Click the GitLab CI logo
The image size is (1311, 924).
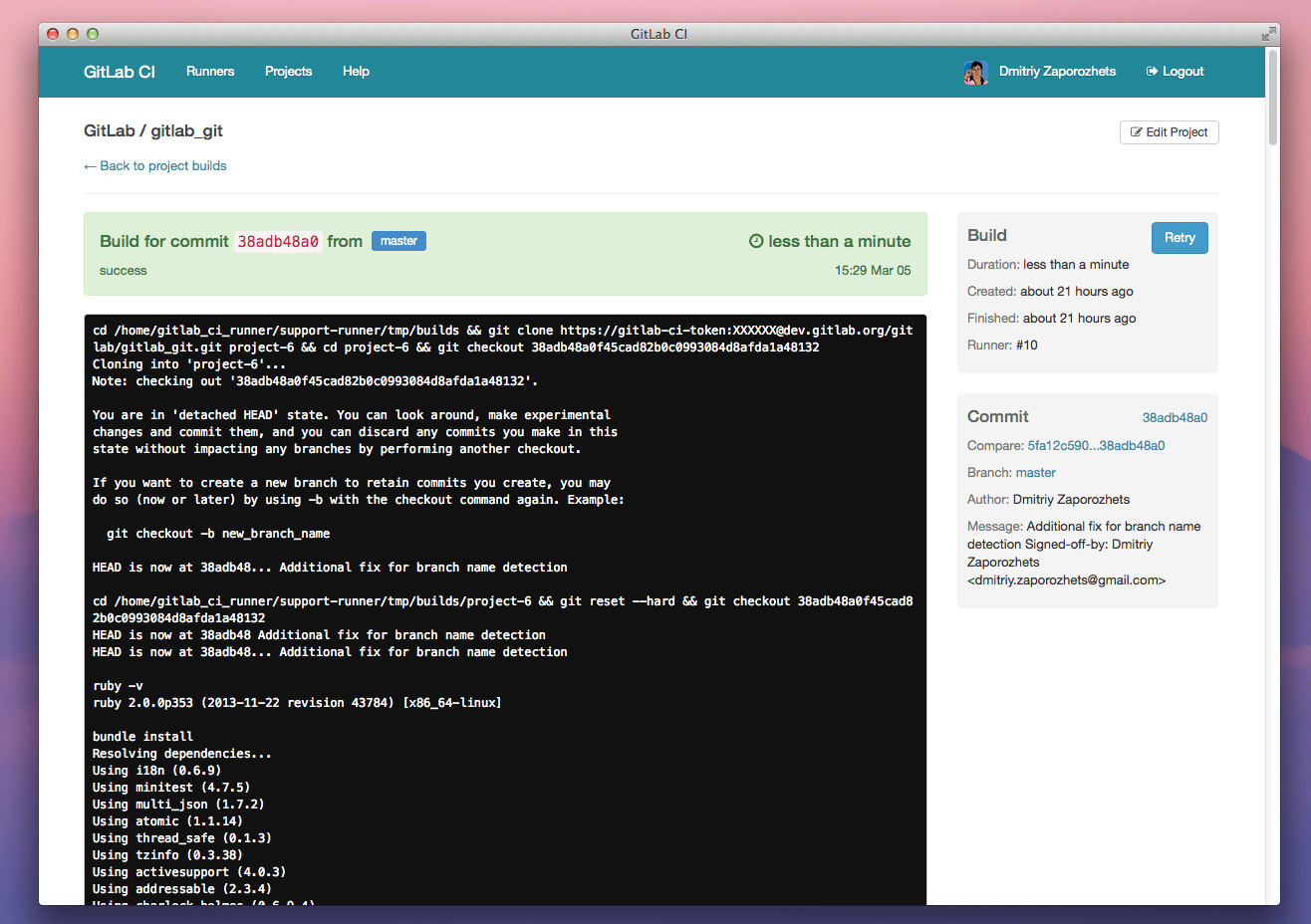(119, 71)
